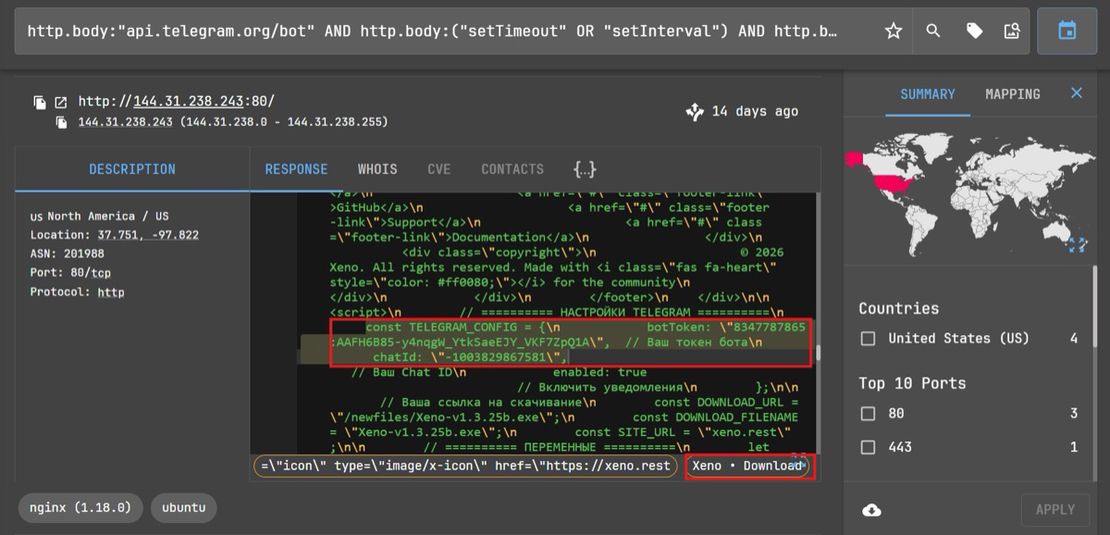This screenshot has height=535, width=1110.
Task: Open the CONTACTS tab
Action: coord(513,169)
